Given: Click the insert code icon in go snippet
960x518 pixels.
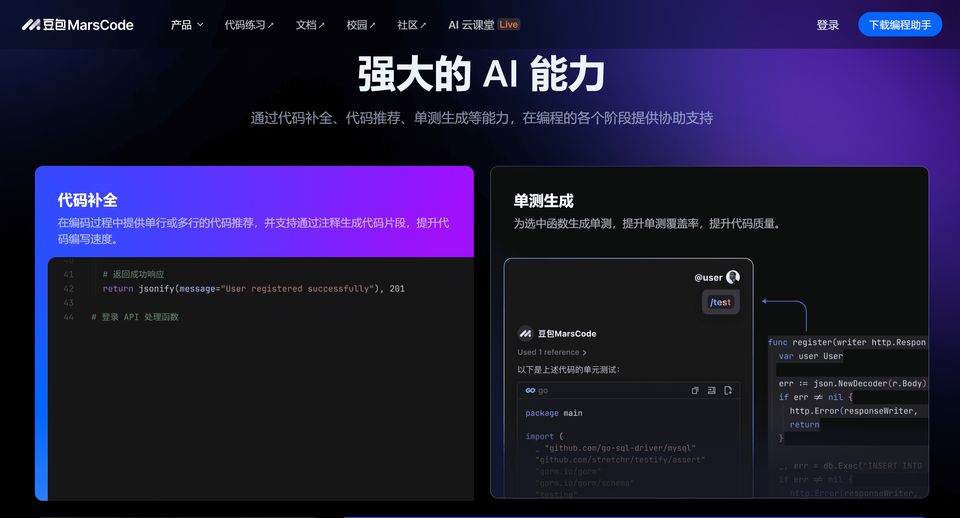Looking at the screenshot, I should click(711, 390).
